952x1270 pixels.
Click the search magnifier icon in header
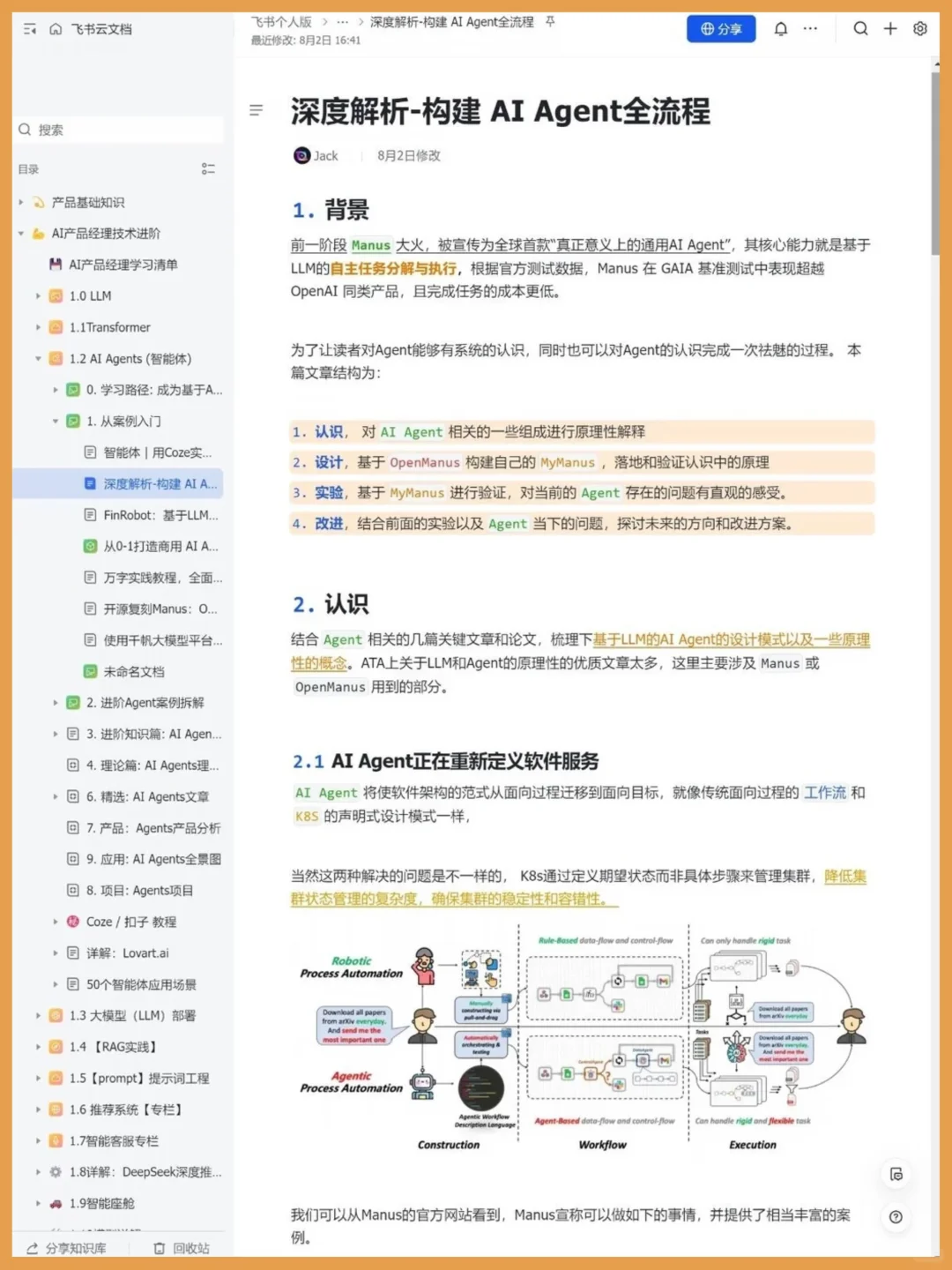tap(860, 28)
